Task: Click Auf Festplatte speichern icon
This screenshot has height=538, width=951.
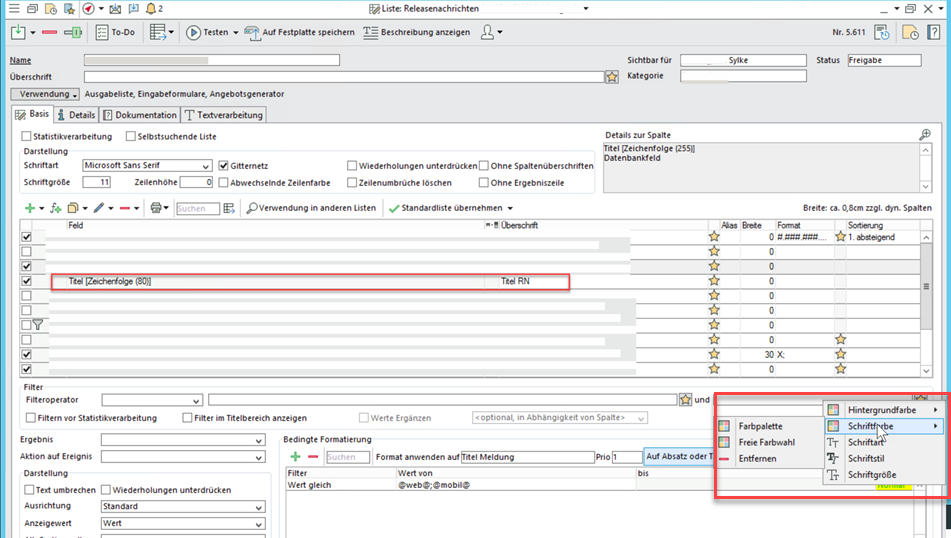Action: (x=252, y=32)
